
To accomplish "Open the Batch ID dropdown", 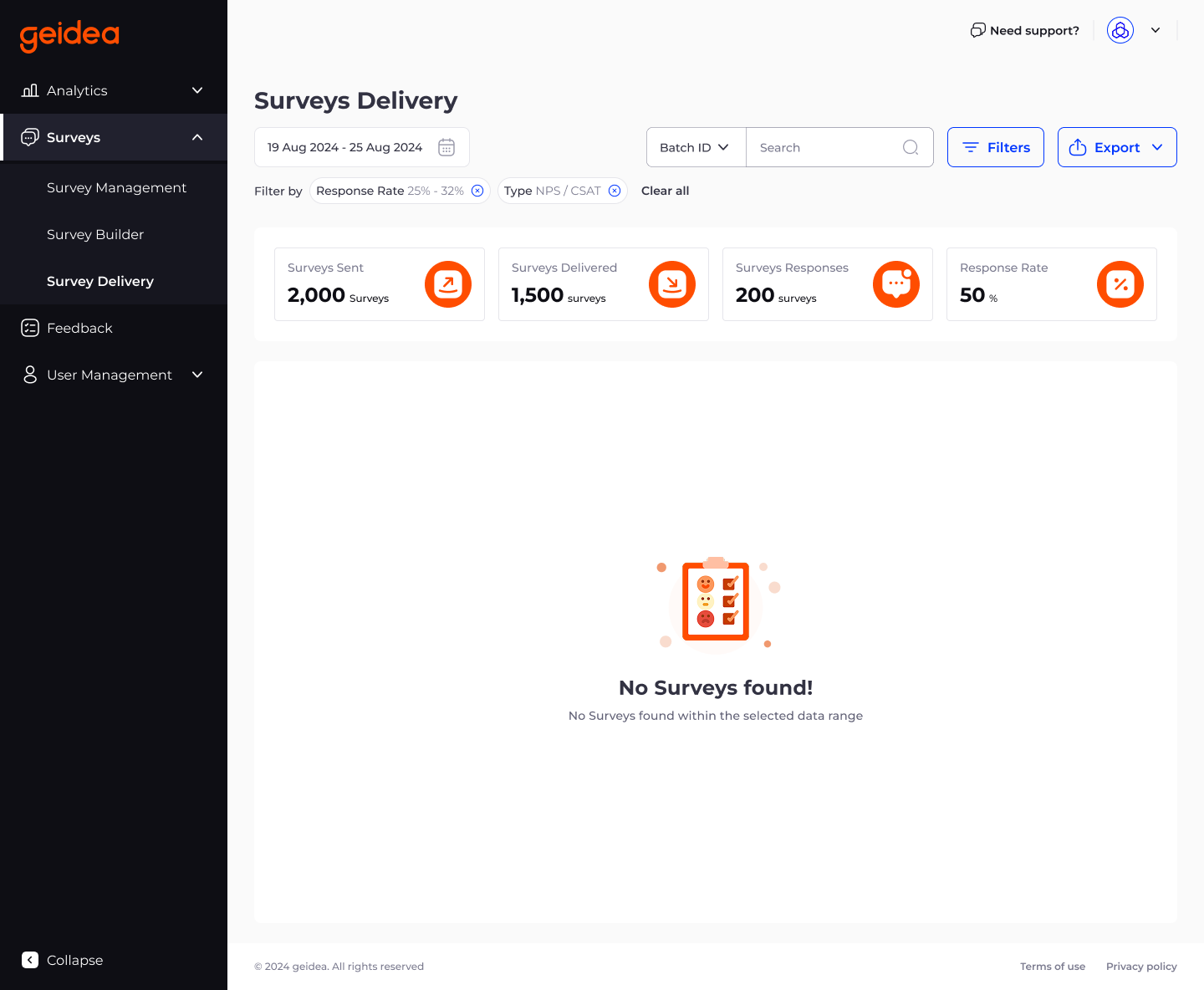I will click(x=695, y=147).
